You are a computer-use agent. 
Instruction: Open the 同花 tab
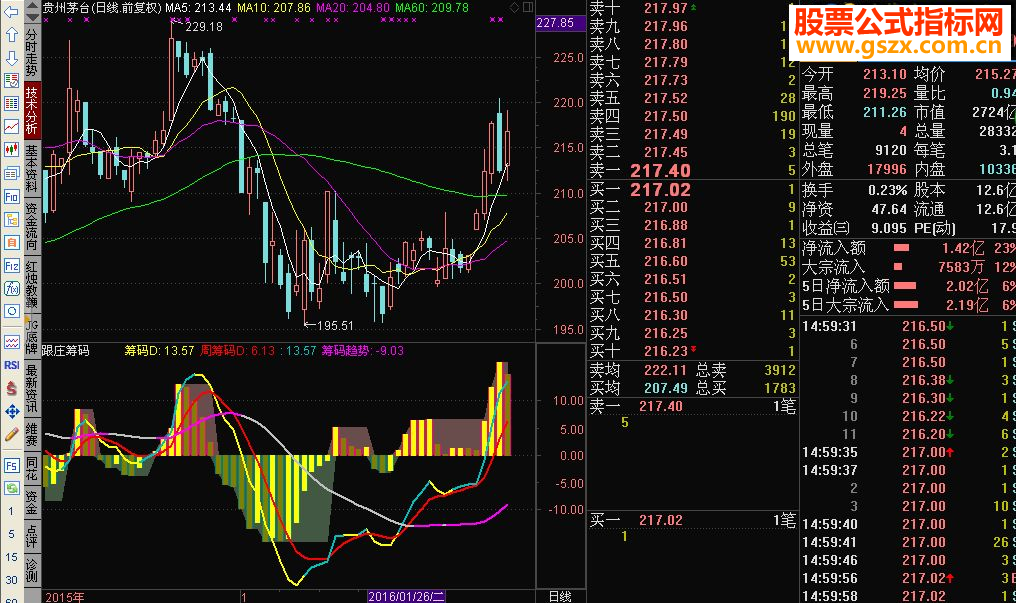32,470
